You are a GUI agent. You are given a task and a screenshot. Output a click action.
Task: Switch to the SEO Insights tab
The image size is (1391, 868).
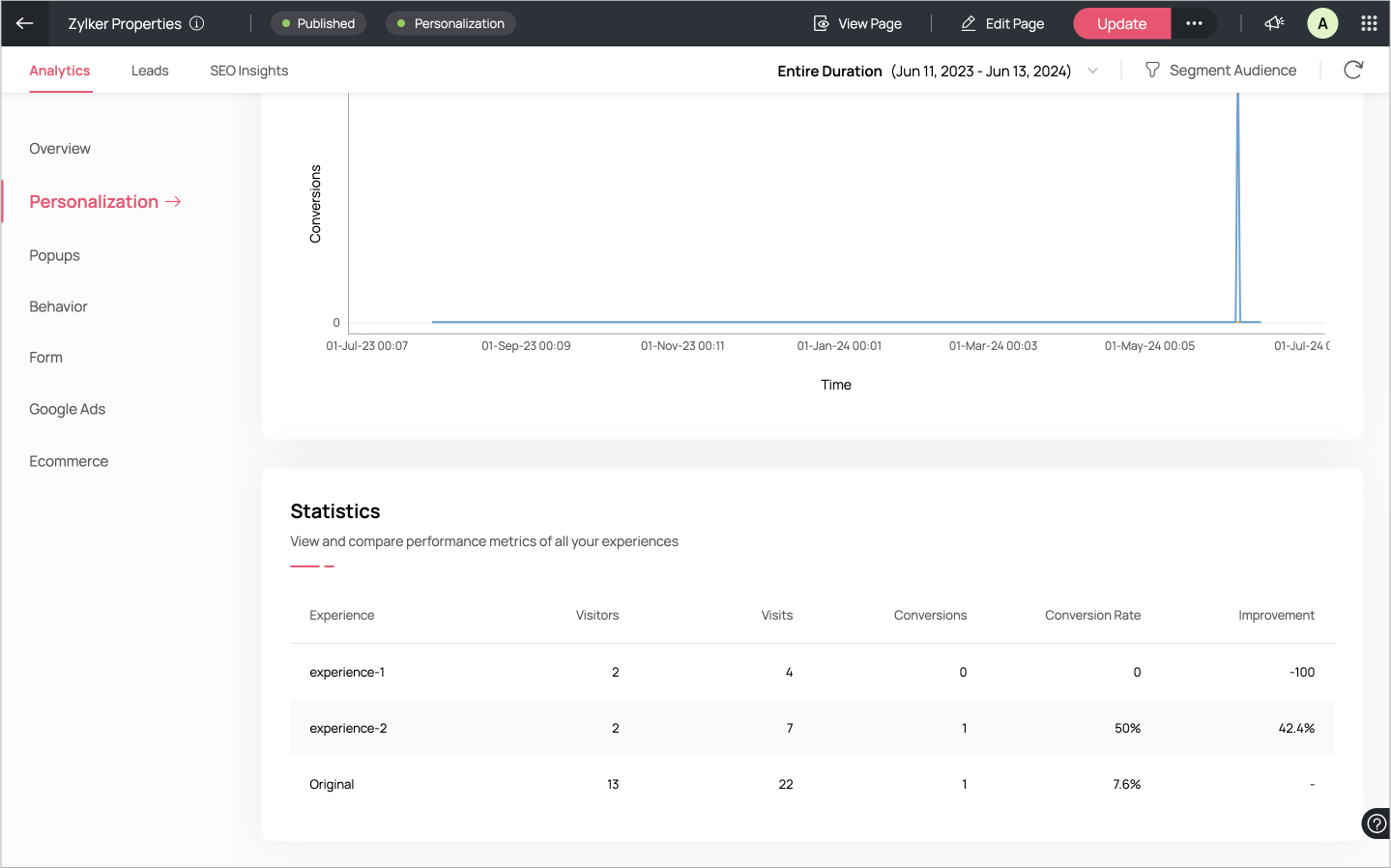[248, 71]
